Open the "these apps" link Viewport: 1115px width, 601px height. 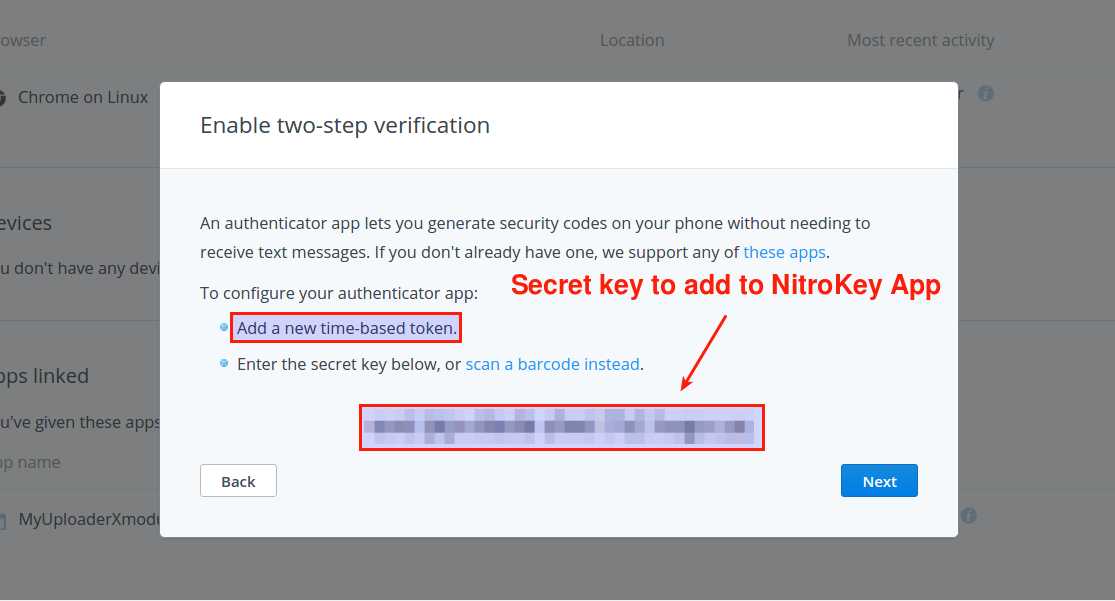784,252
